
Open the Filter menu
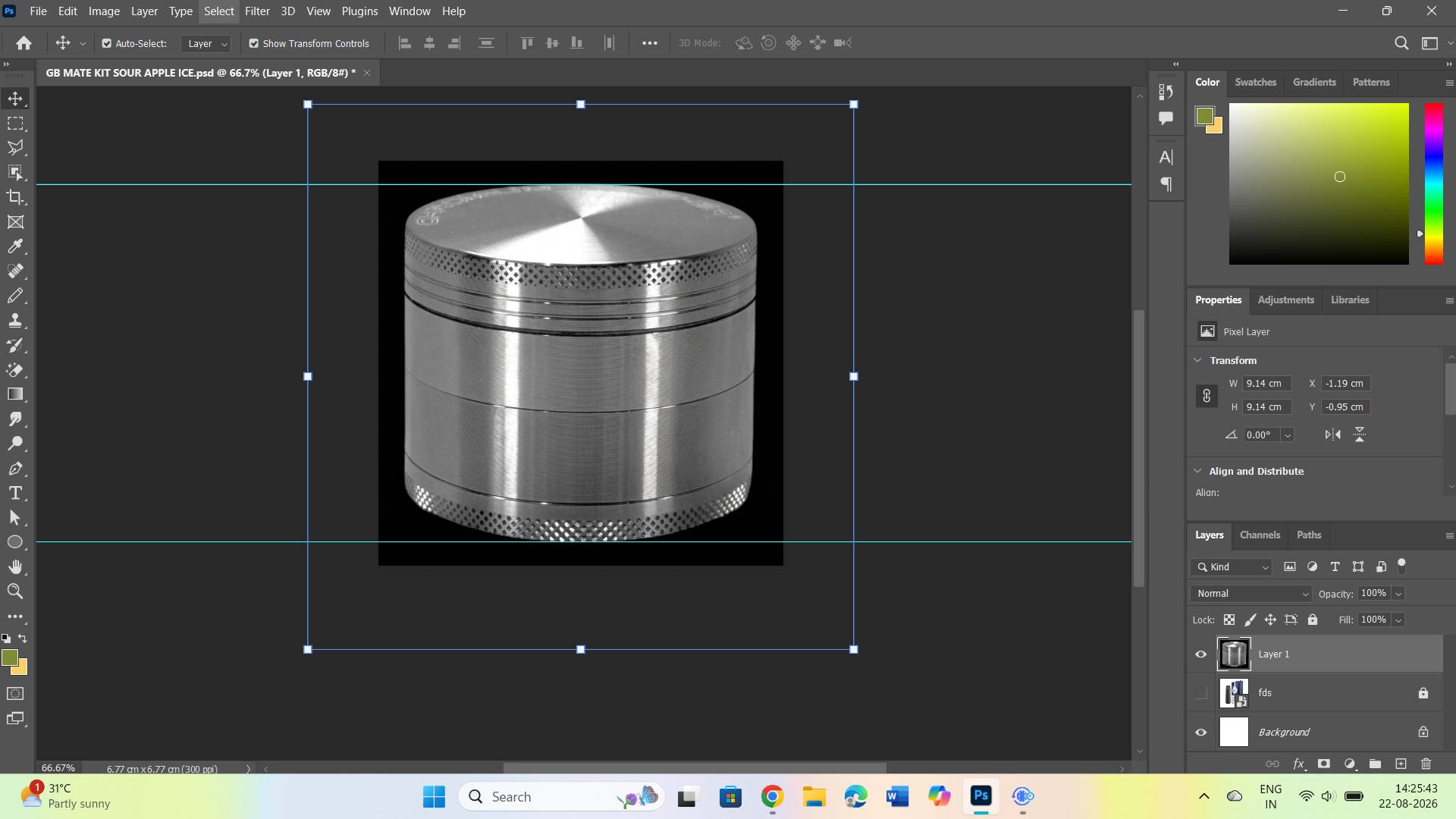point(257,11)
